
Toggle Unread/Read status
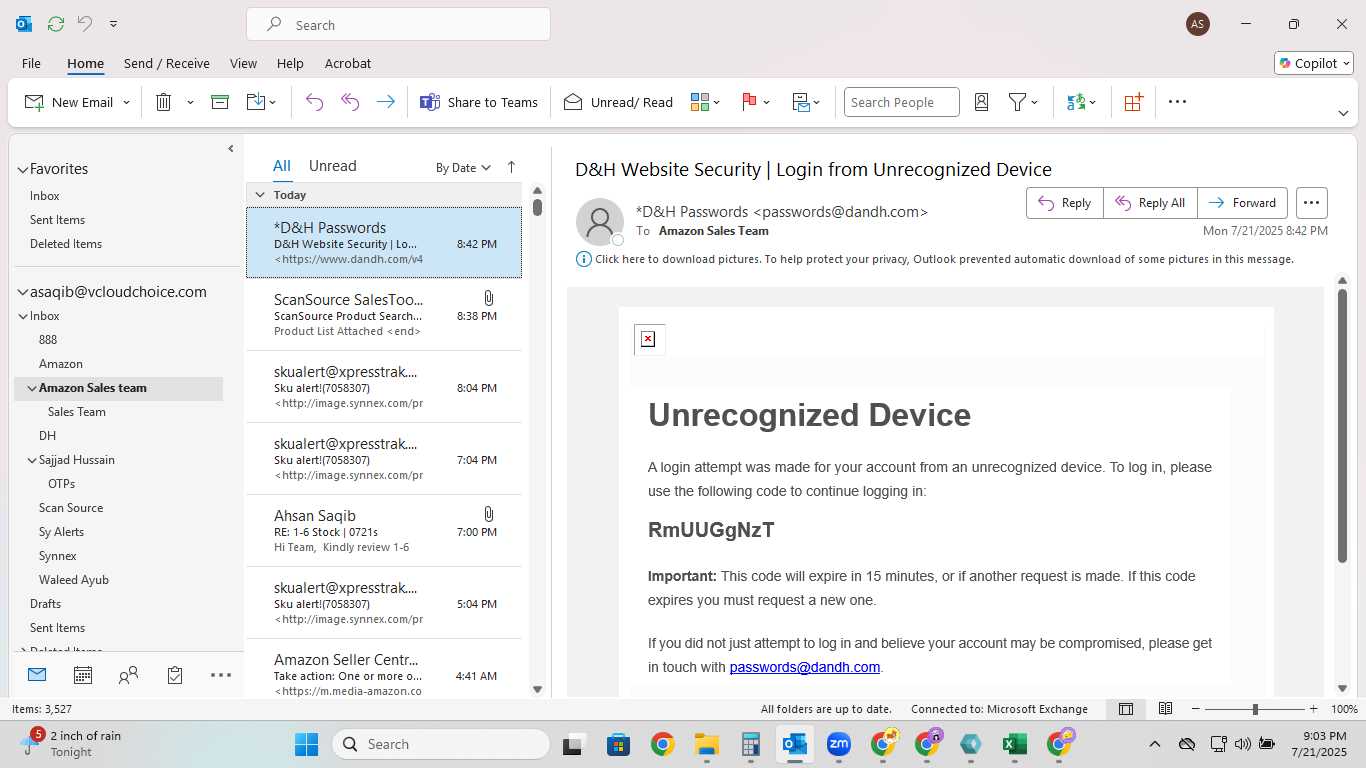[x=618, y=102]
